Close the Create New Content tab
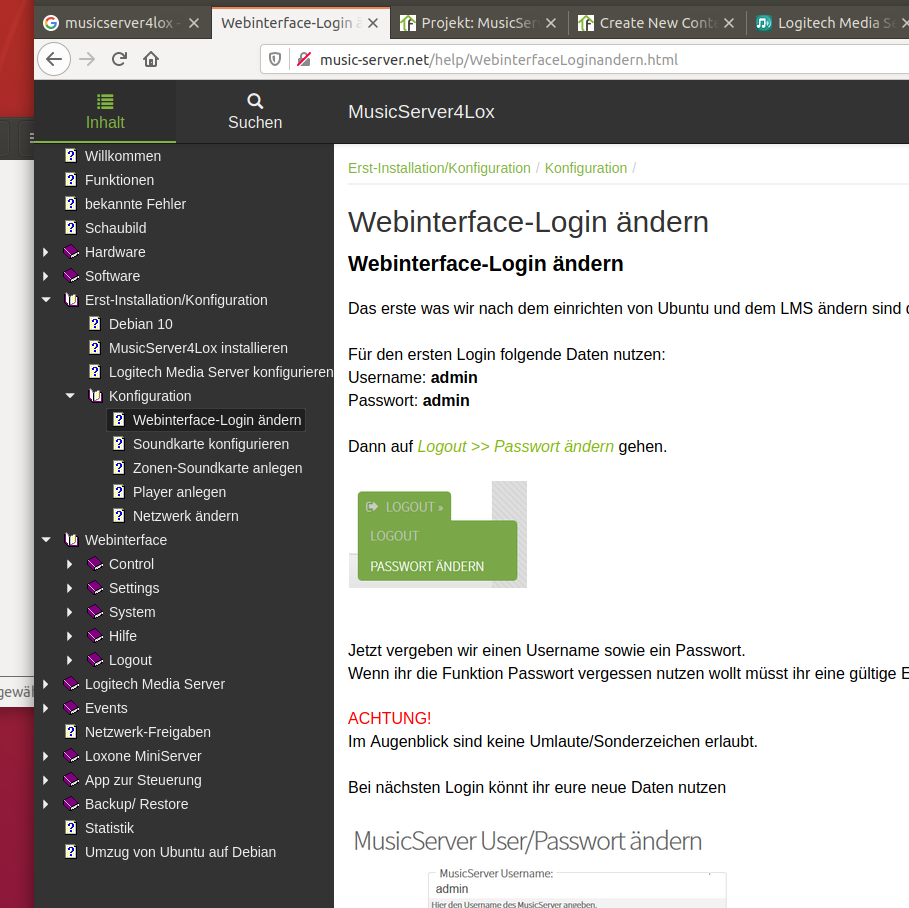Screen dimensions: 909x908 pos(729,23)
